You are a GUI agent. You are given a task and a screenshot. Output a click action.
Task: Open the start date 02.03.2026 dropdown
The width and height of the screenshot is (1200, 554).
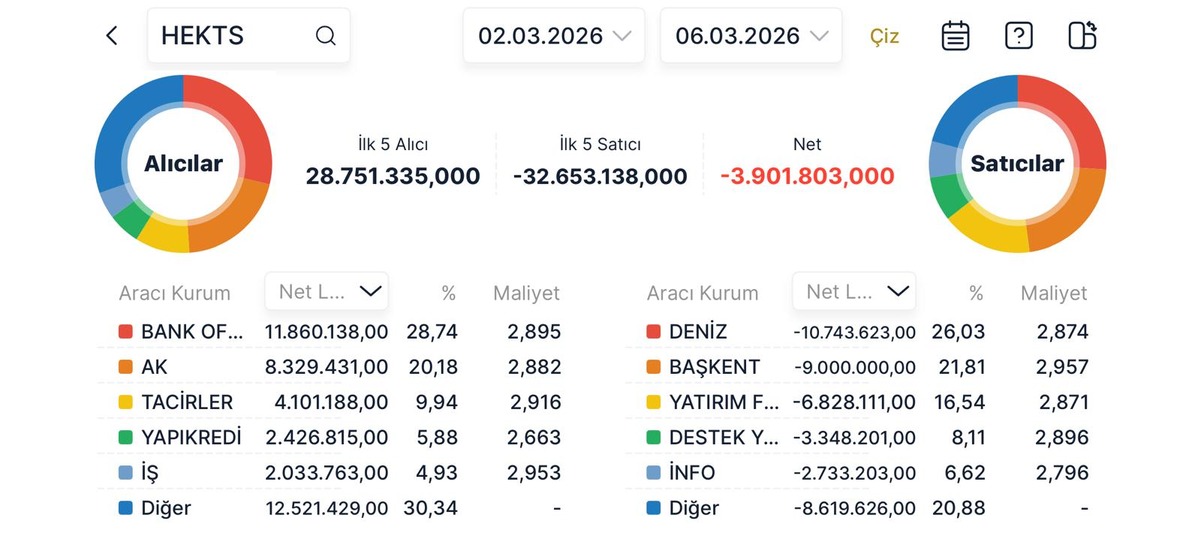(554, 36)
